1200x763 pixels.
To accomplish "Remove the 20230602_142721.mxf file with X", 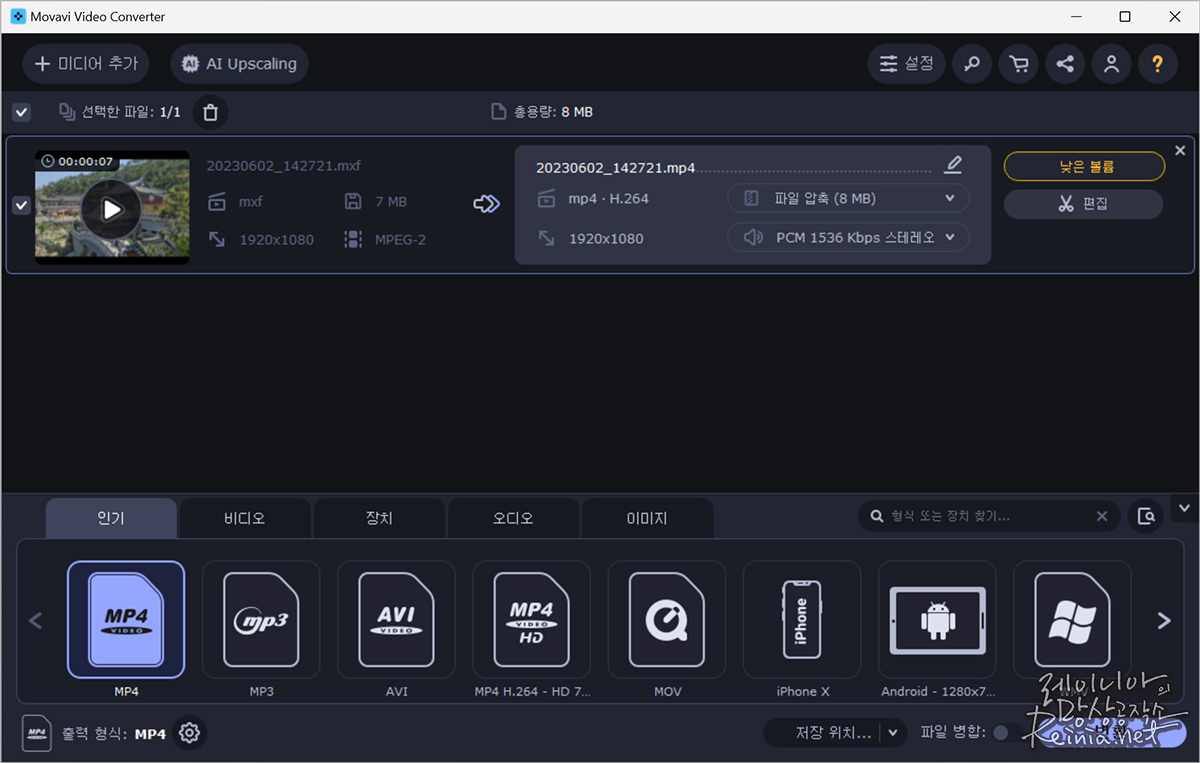I will click(x=1180, y=150).
